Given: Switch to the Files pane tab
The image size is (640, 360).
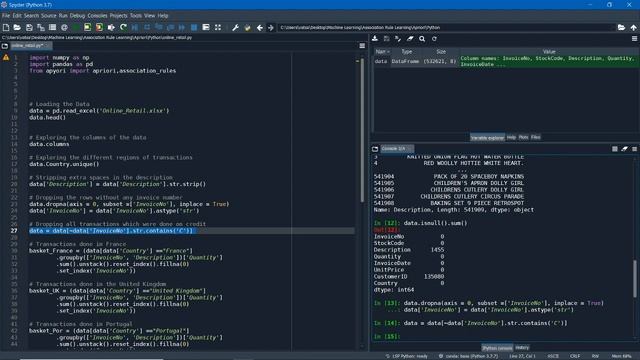Looking at the screenshot, I should pos(536,138).
